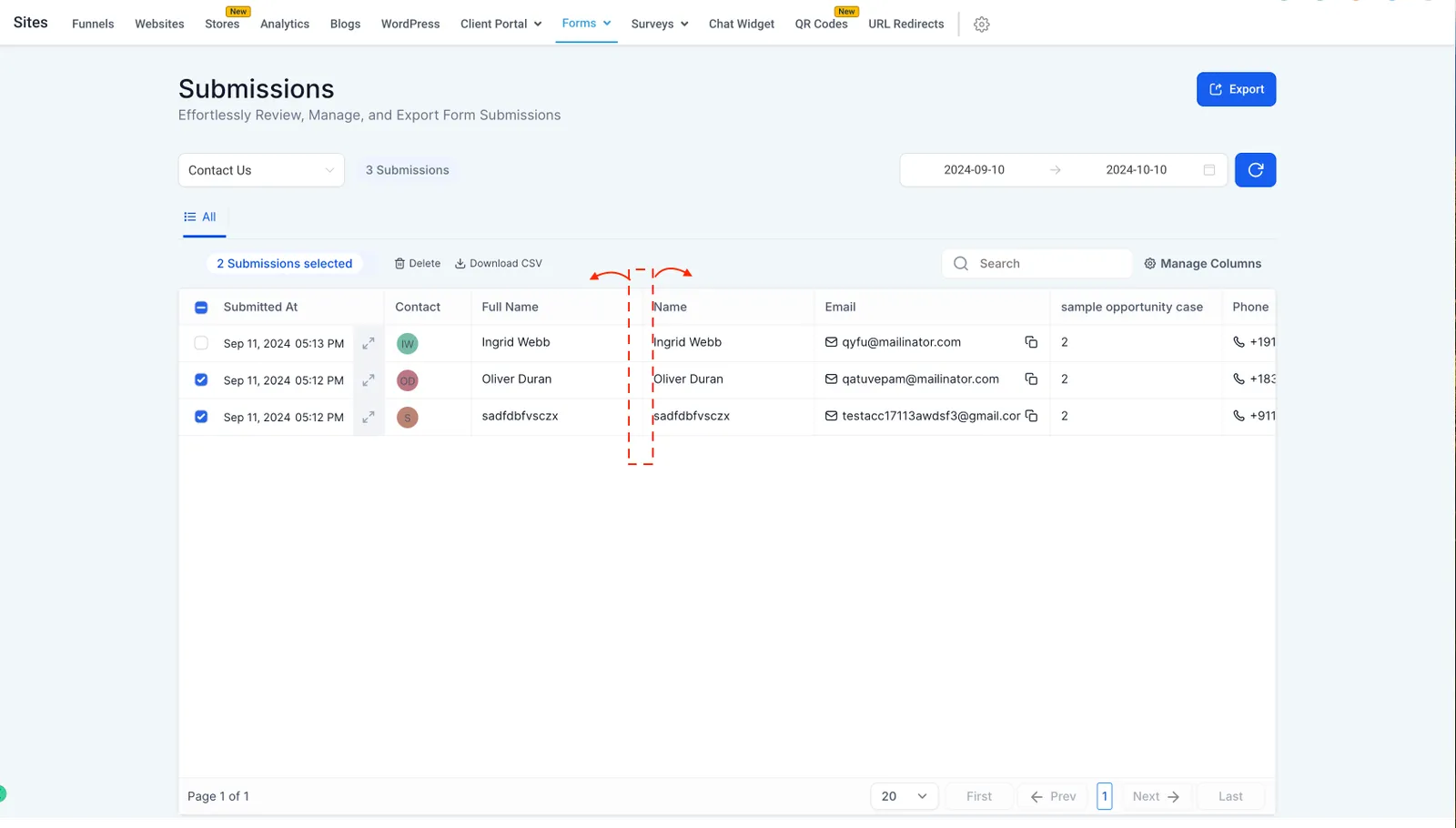Select page number 1
The width and height of the screenshot is (1456, 828).
(x=1105, y=796)
